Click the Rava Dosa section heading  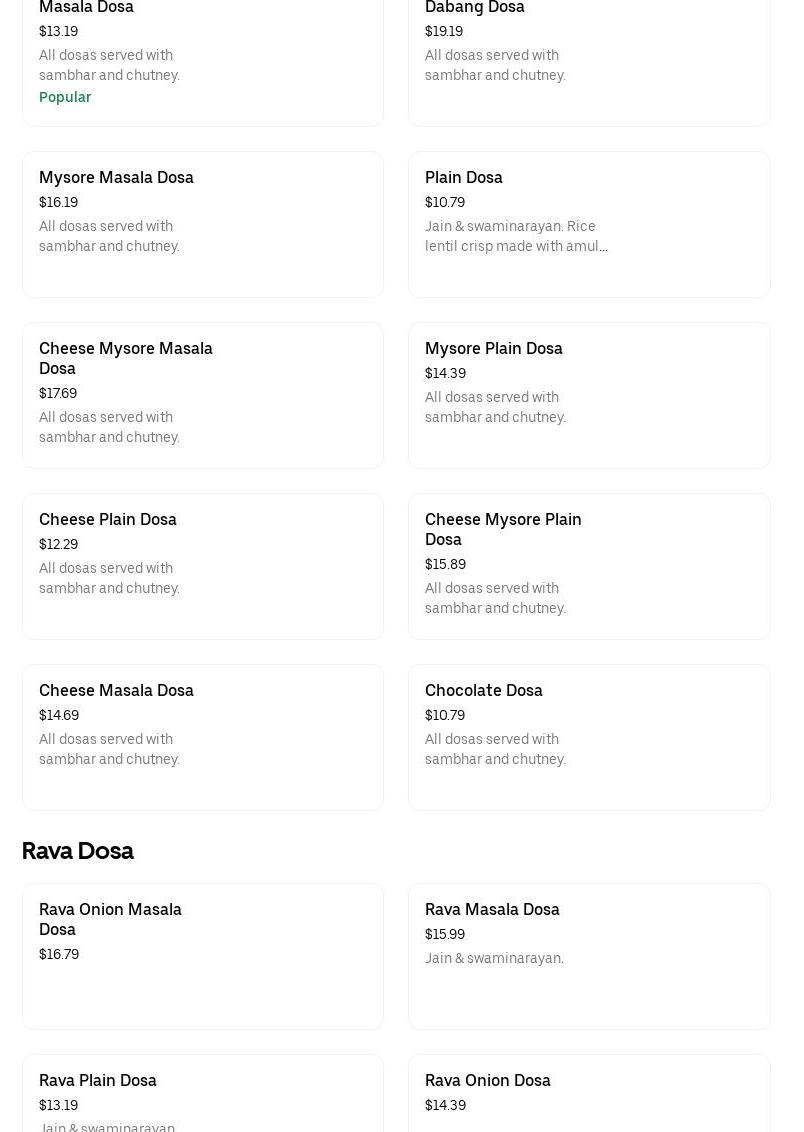(78, 851)
